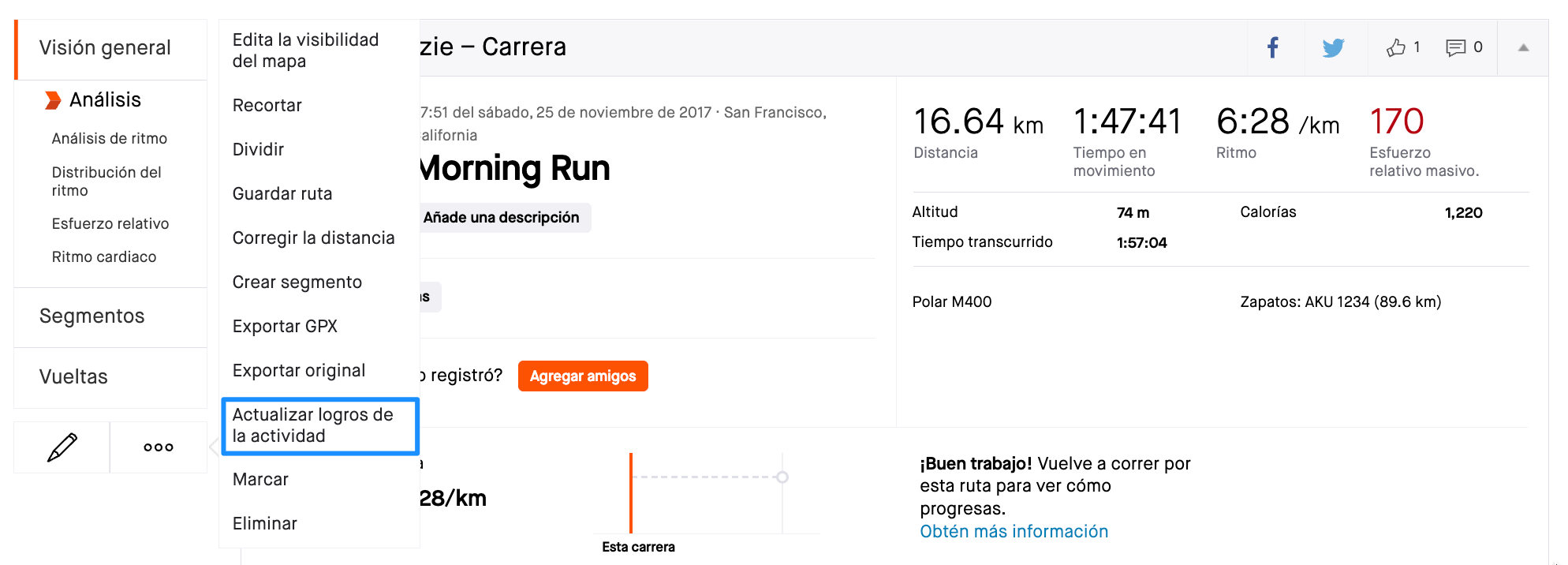Click the pencil edit icon
The height and width of the screenshot is (565, 1568).
point(62,447)
